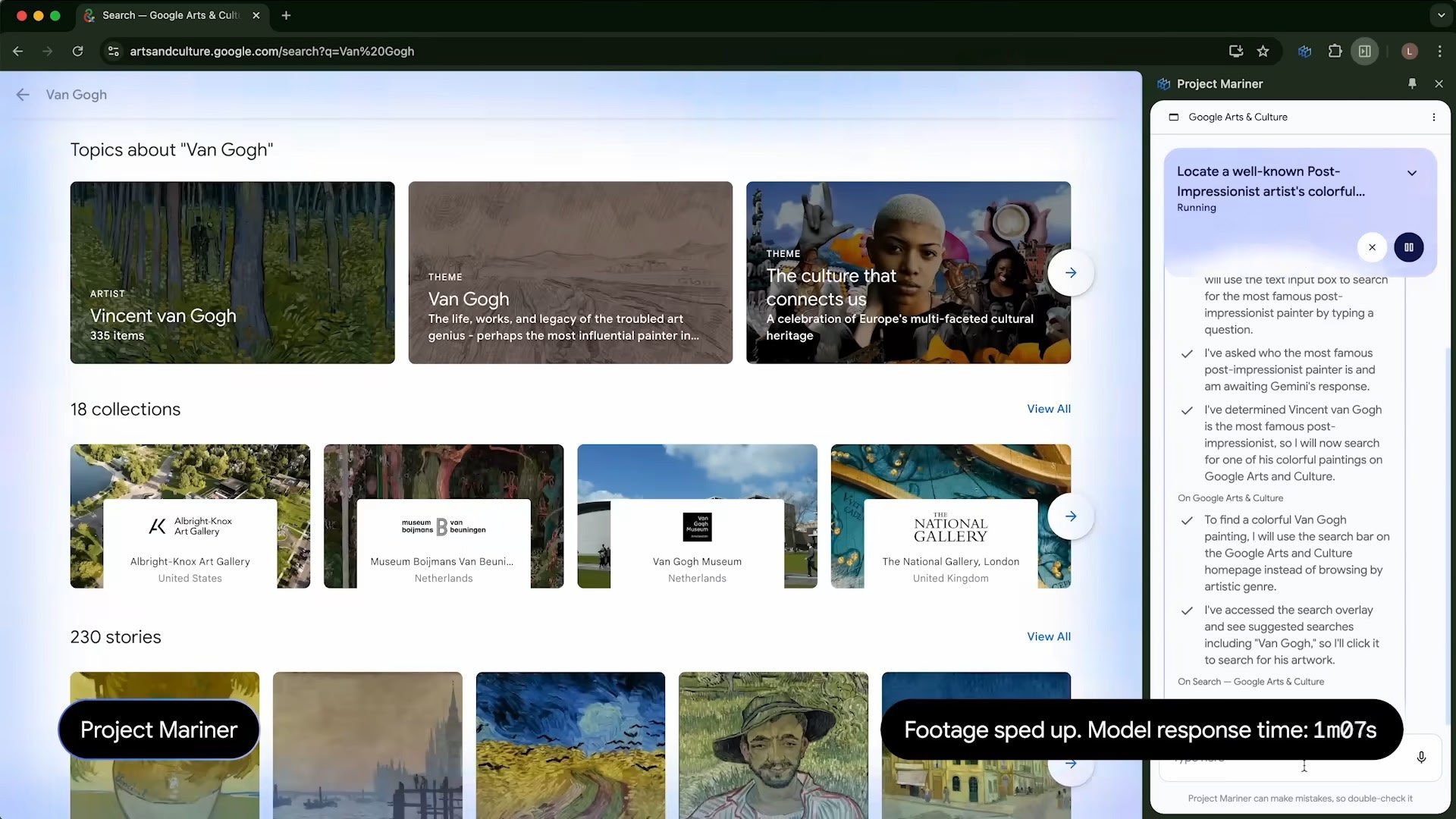The height and width of the screenshot is (819, 1456).
Task: Click the microphone icon in Mariner input
Action: [1421, 757]
